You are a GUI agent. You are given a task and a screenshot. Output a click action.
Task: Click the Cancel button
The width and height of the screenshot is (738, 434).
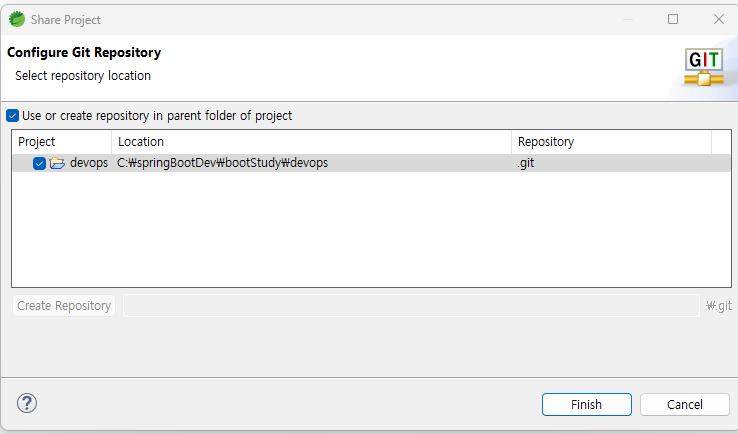(x=684, y=404)
